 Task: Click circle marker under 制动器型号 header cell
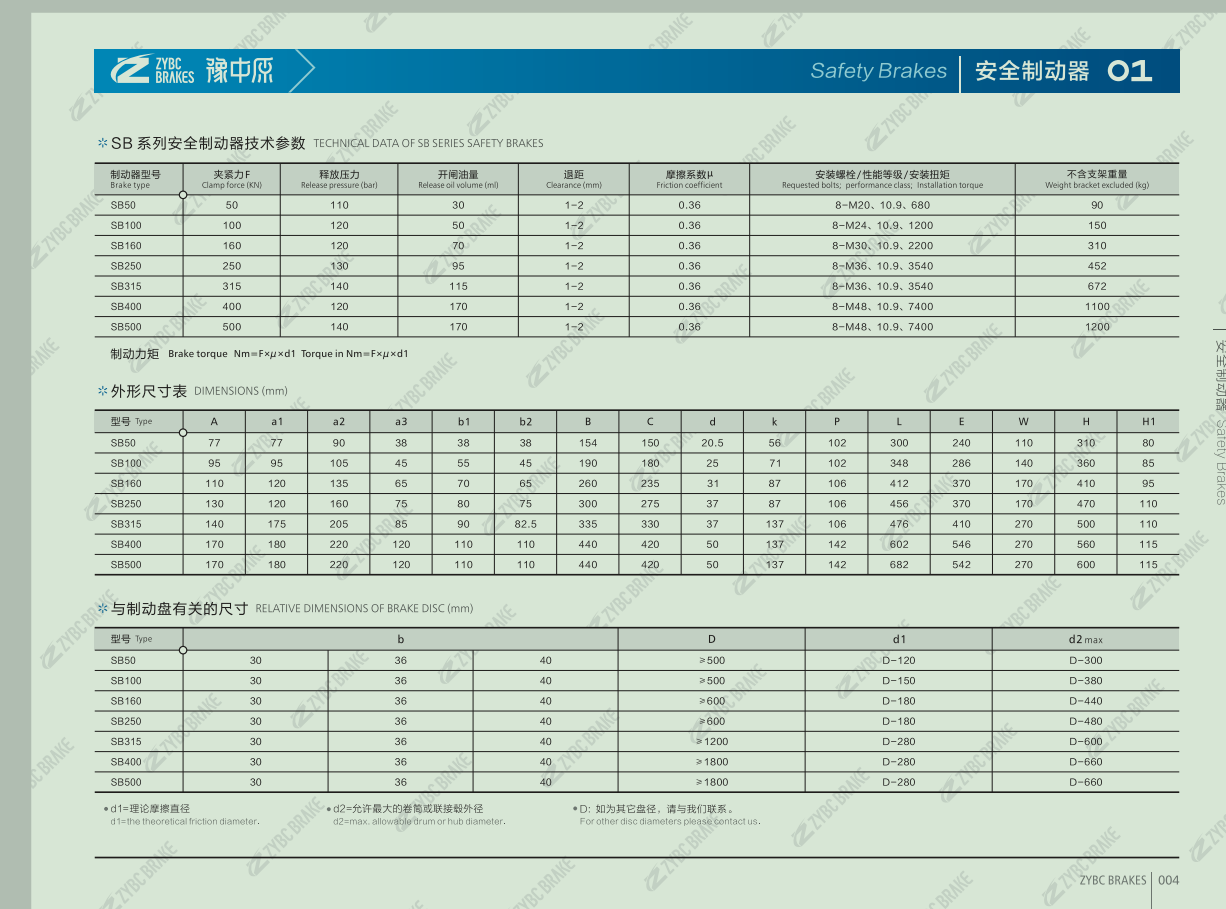[x=183, y=195]
